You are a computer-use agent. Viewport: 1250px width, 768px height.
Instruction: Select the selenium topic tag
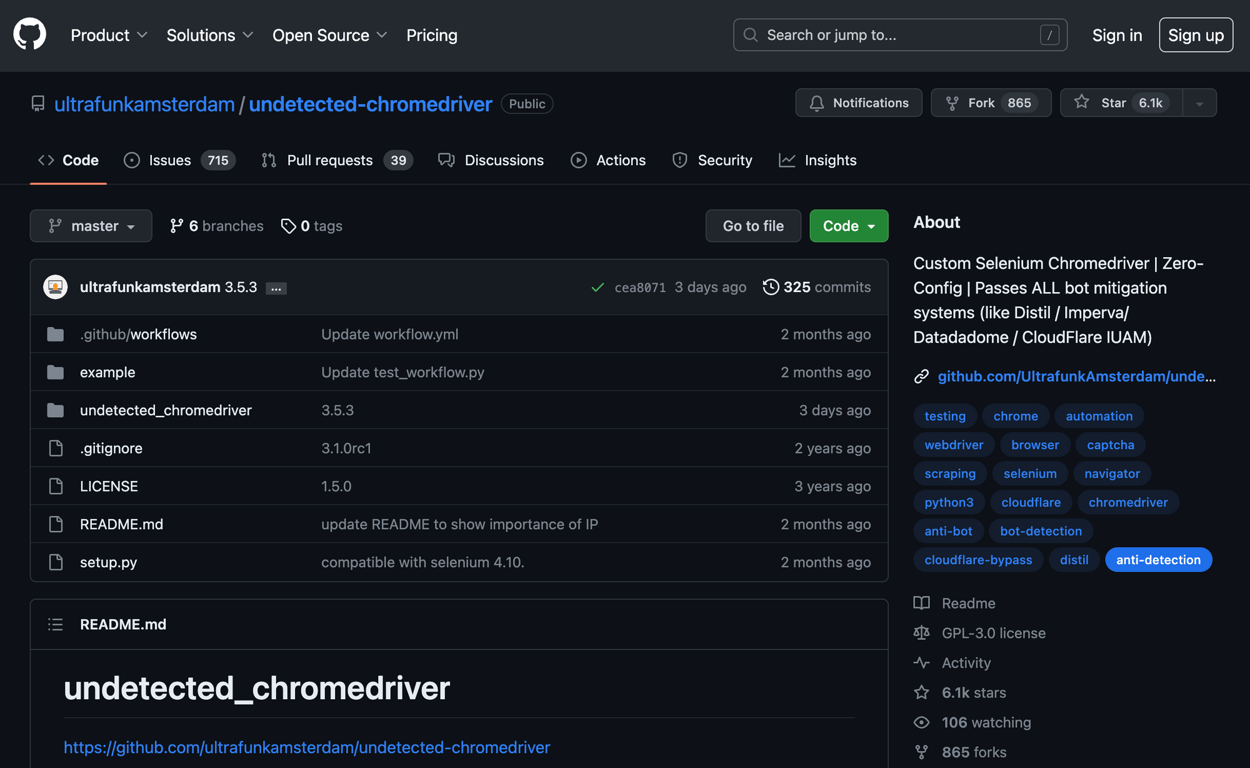[1030, 474]
